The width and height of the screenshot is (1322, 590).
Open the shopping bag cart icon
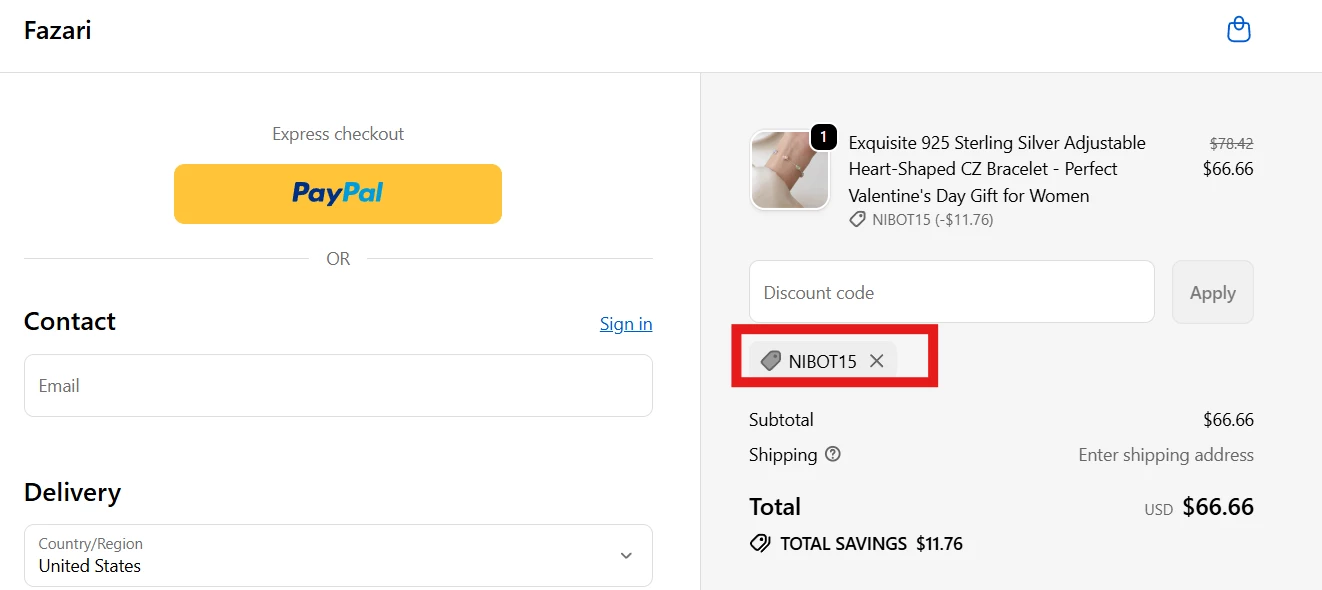(x=1238, y=29)
